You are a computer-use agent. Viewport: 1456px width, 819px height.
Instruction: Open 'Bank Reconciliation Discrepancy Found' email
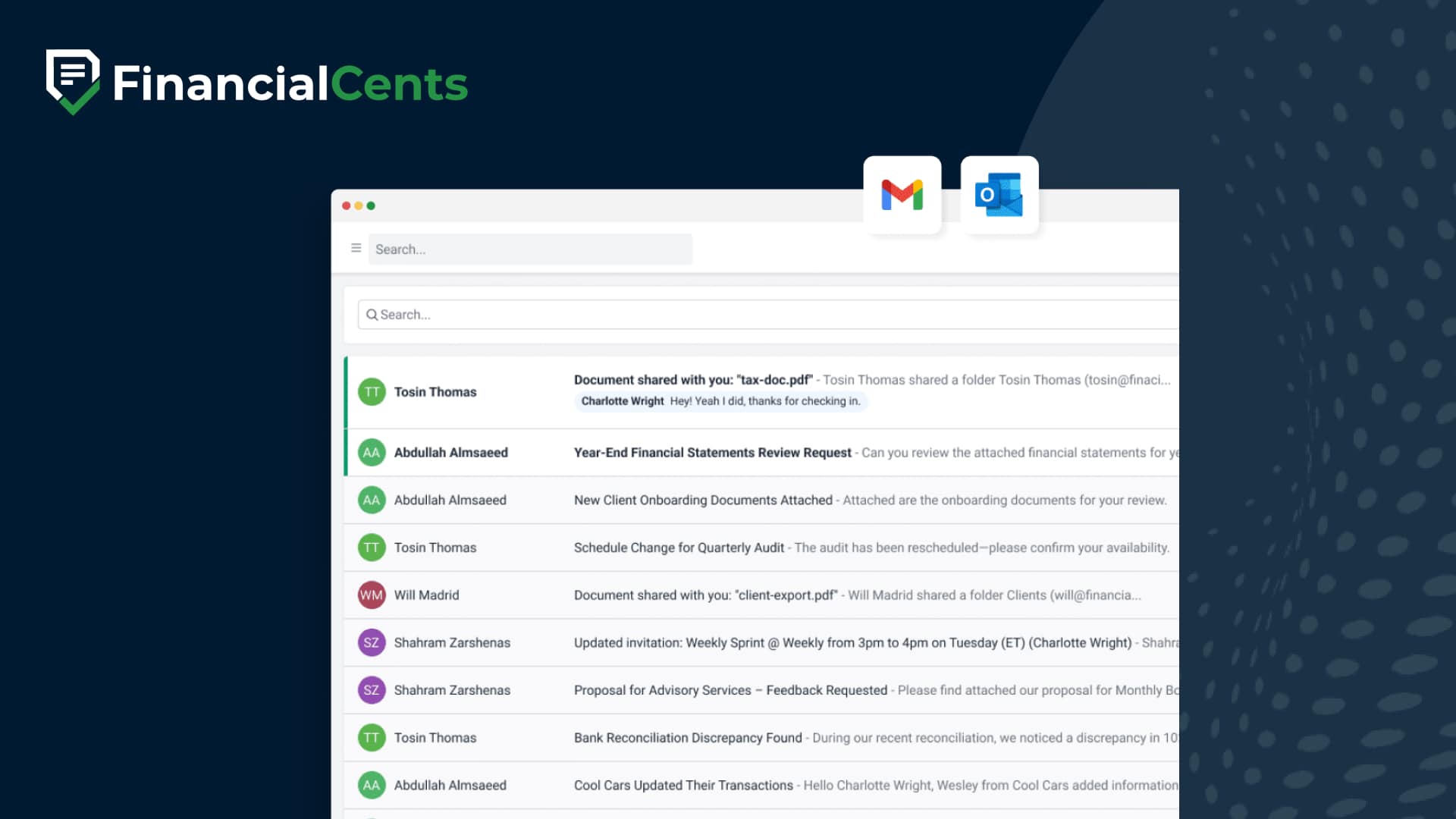762,738
